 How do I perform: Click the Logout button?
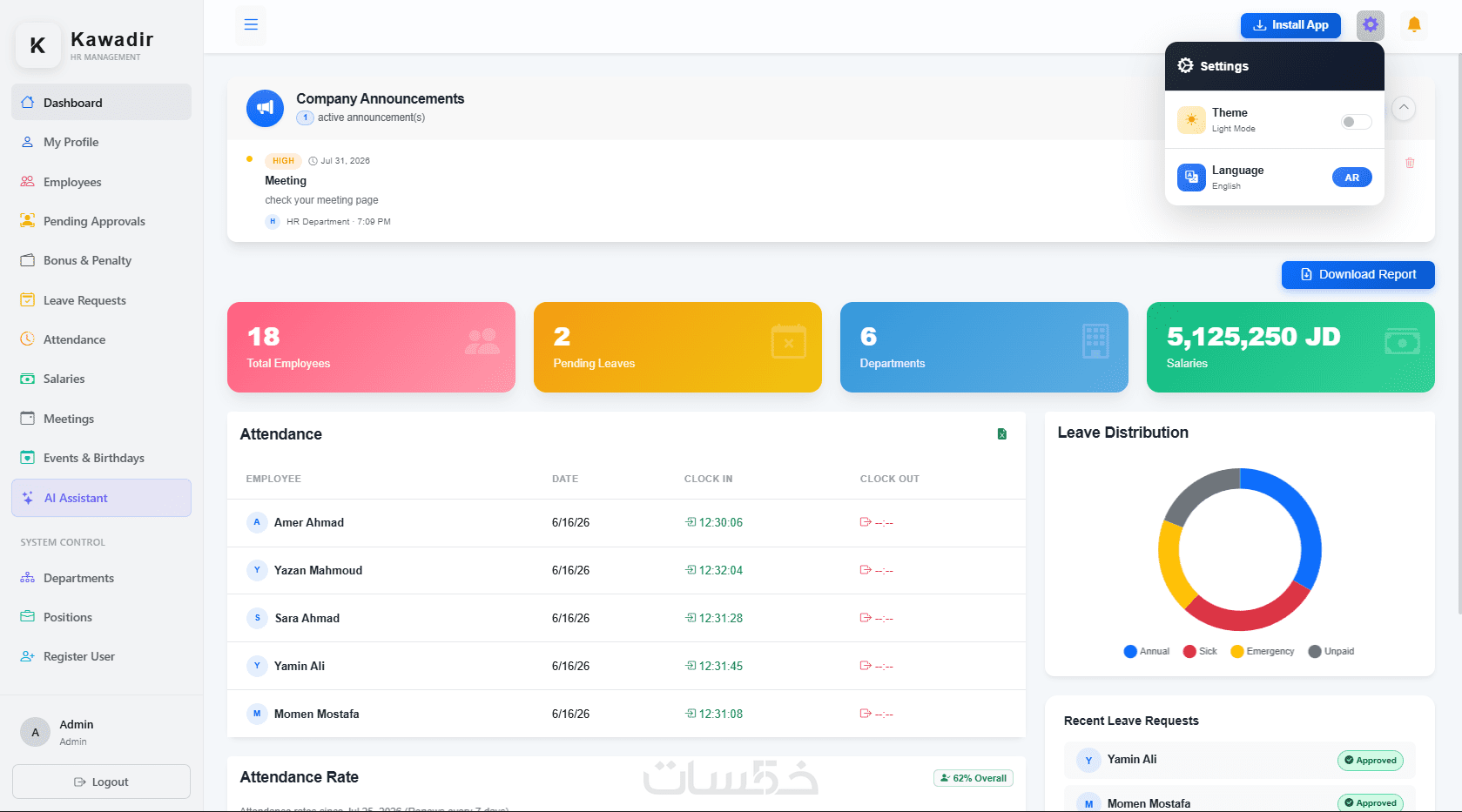point(101,782)
